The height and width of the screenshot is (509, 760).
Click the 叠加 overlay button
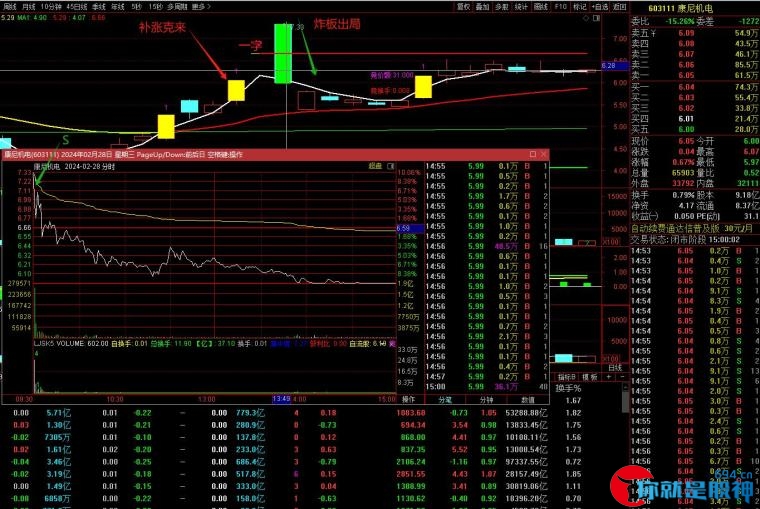pos(482,7)
